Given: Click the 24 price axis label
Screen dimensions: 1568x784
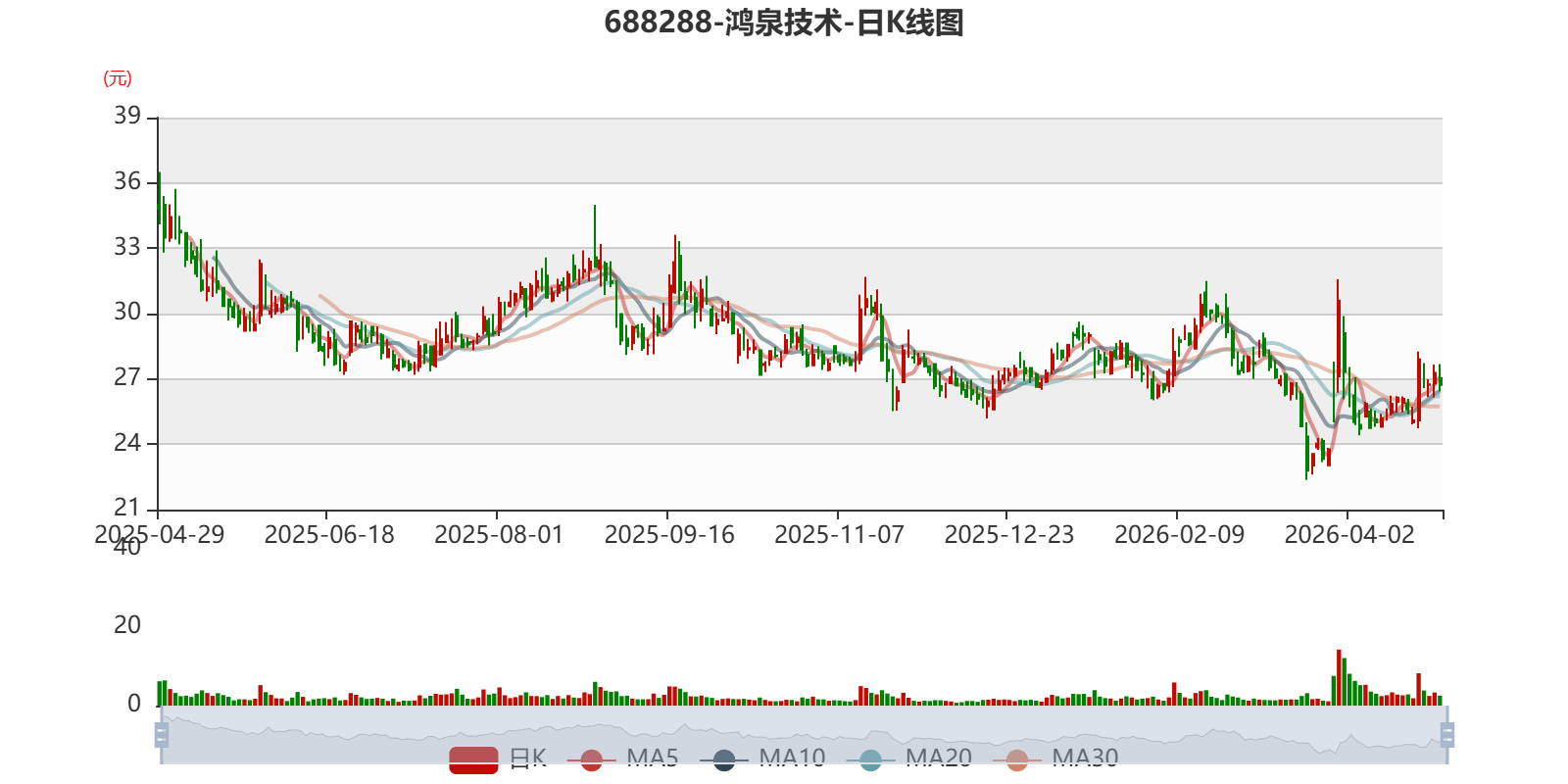Looking at the screenshot, I should (x=127, y=443).
